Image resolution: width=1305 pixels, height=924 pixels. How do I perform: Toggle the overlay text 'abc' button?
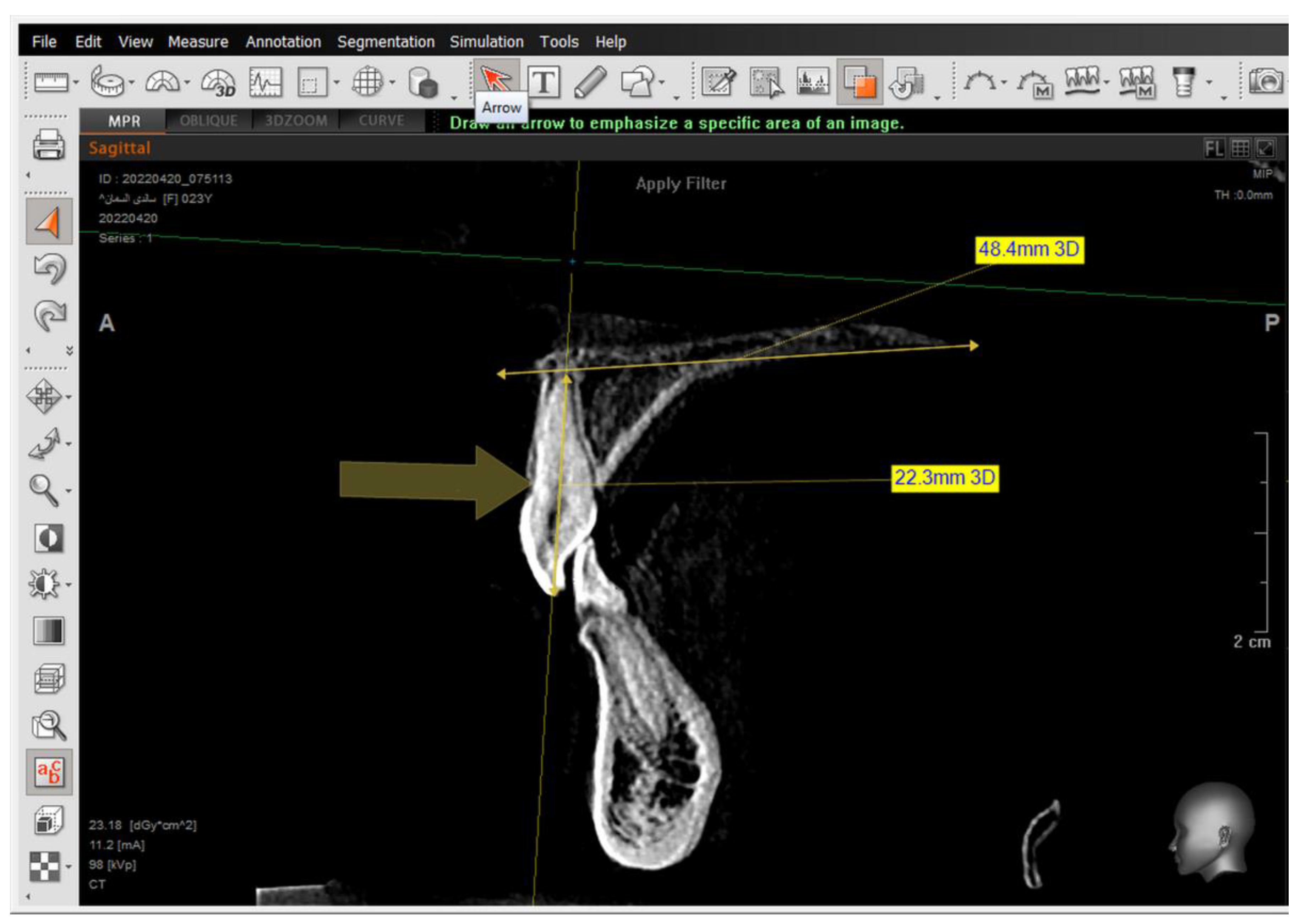pyautogui.click(x=49, y=772)
